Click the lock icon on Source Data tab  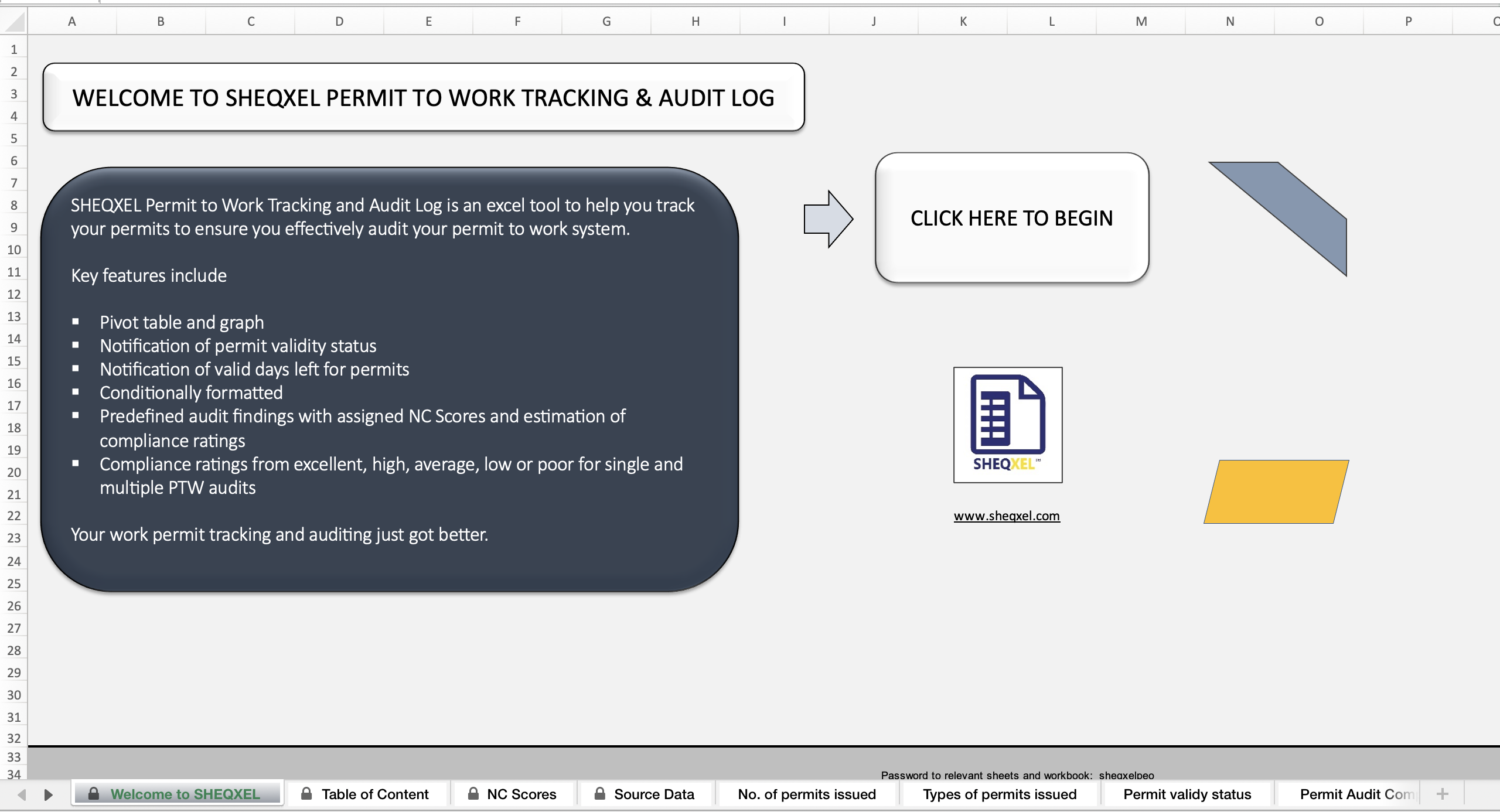pyautogui.click(x=600, y=794)
